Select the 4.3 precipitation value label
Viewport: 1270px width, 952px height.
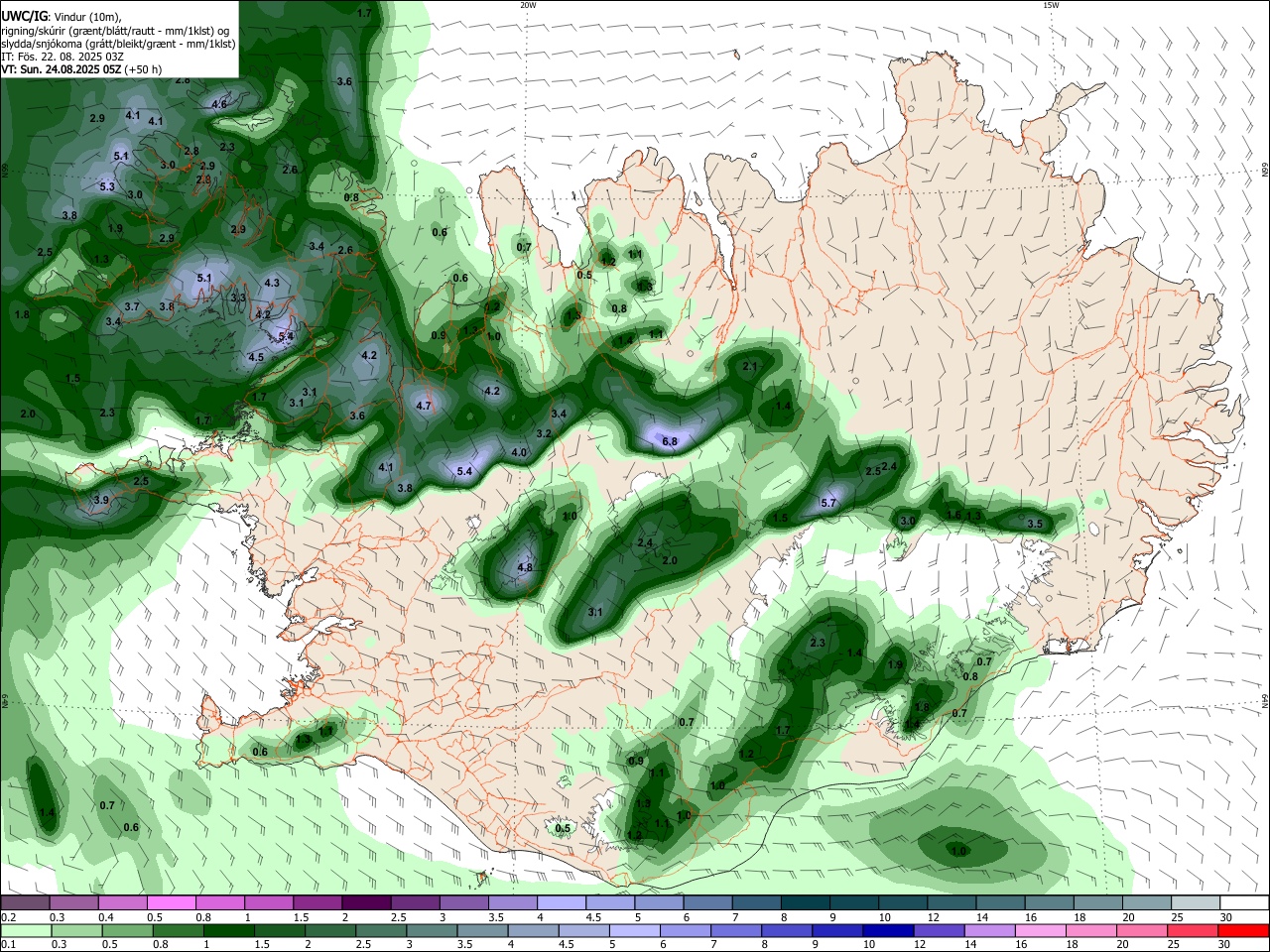pos(272,284)
